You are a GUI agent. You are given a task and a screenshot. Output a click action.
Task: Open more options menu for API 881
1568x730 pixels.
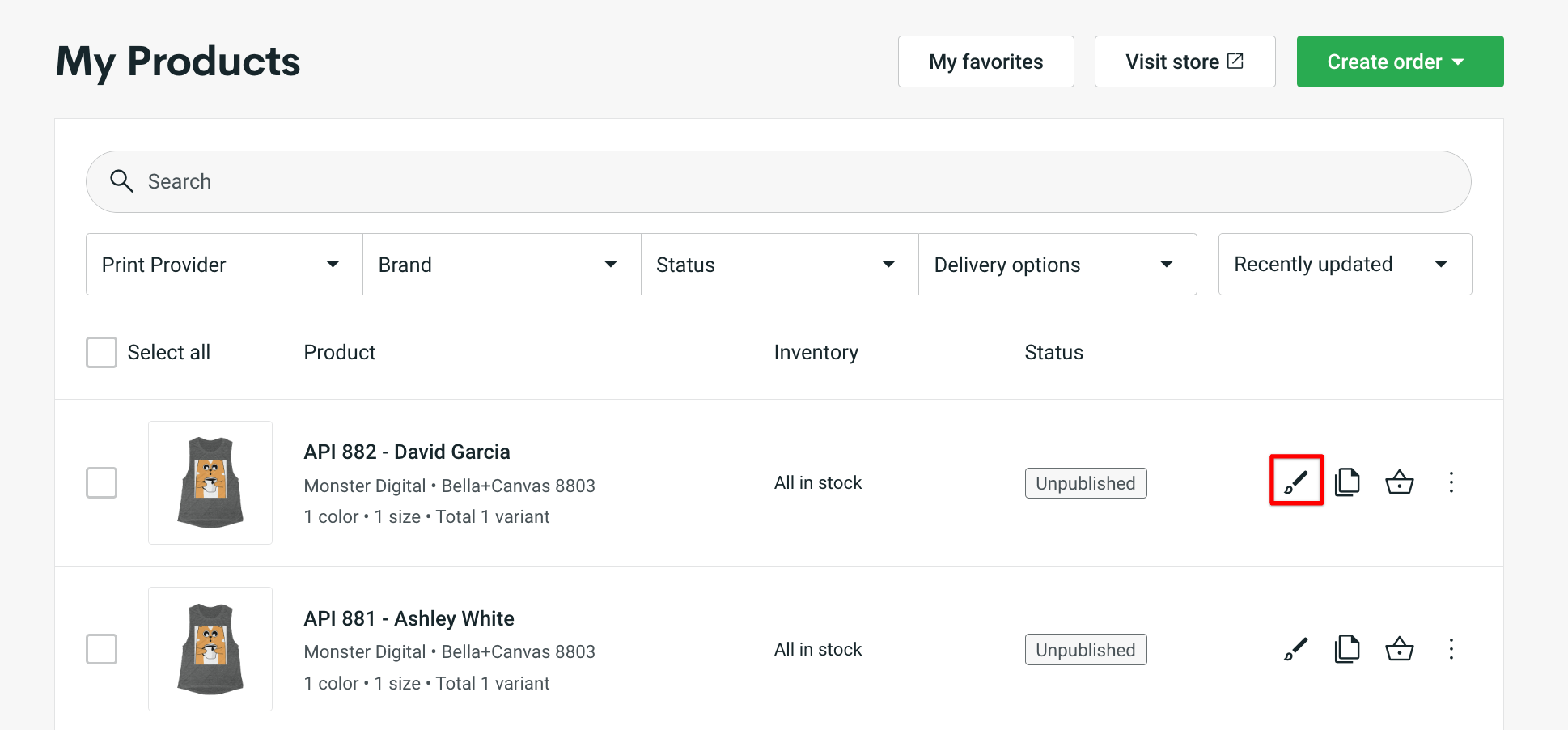[1451, 649]
